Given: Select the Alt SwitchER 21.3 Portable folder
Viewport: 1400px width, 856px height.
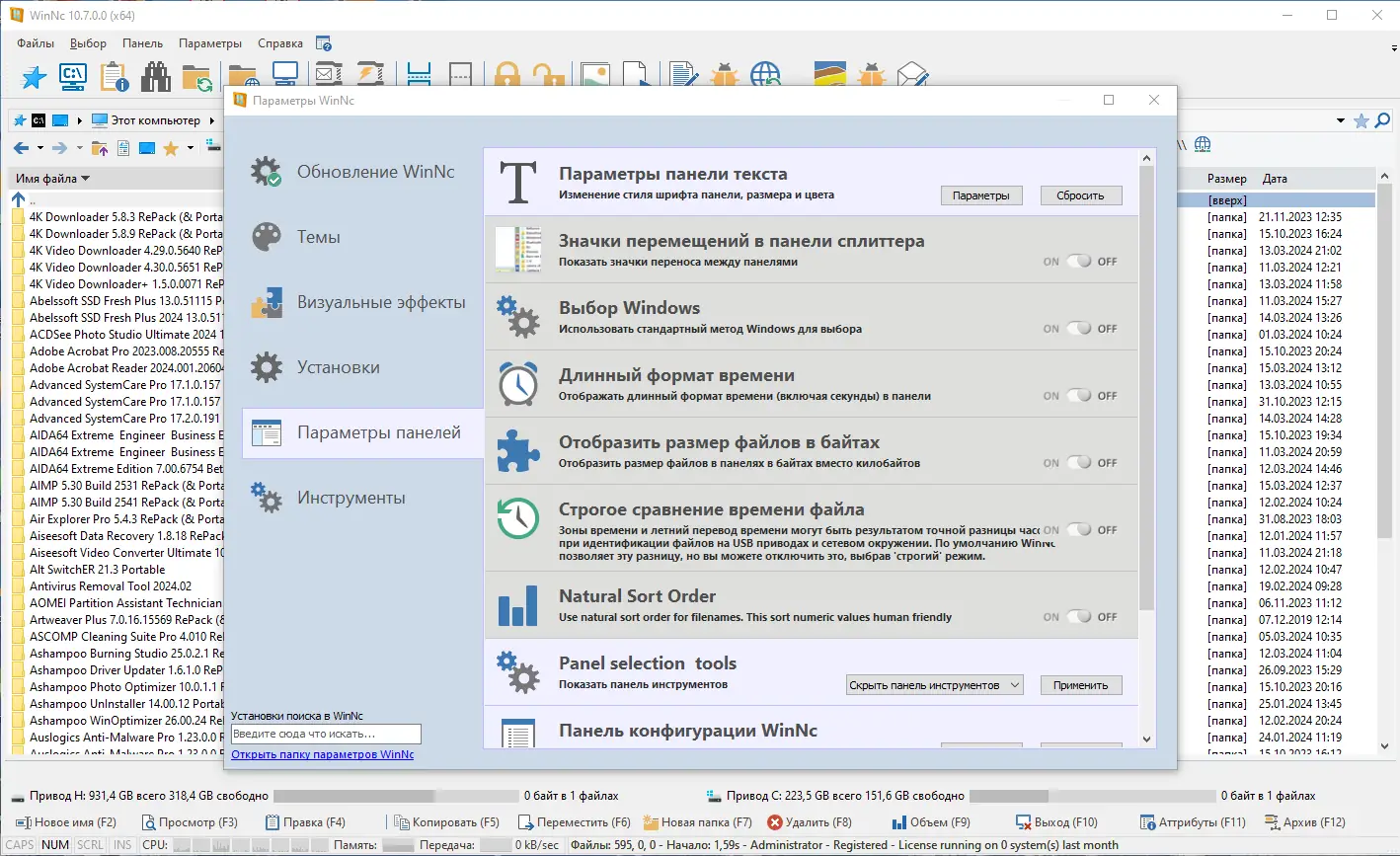Looking at the screenshot, I should (98, 570).
